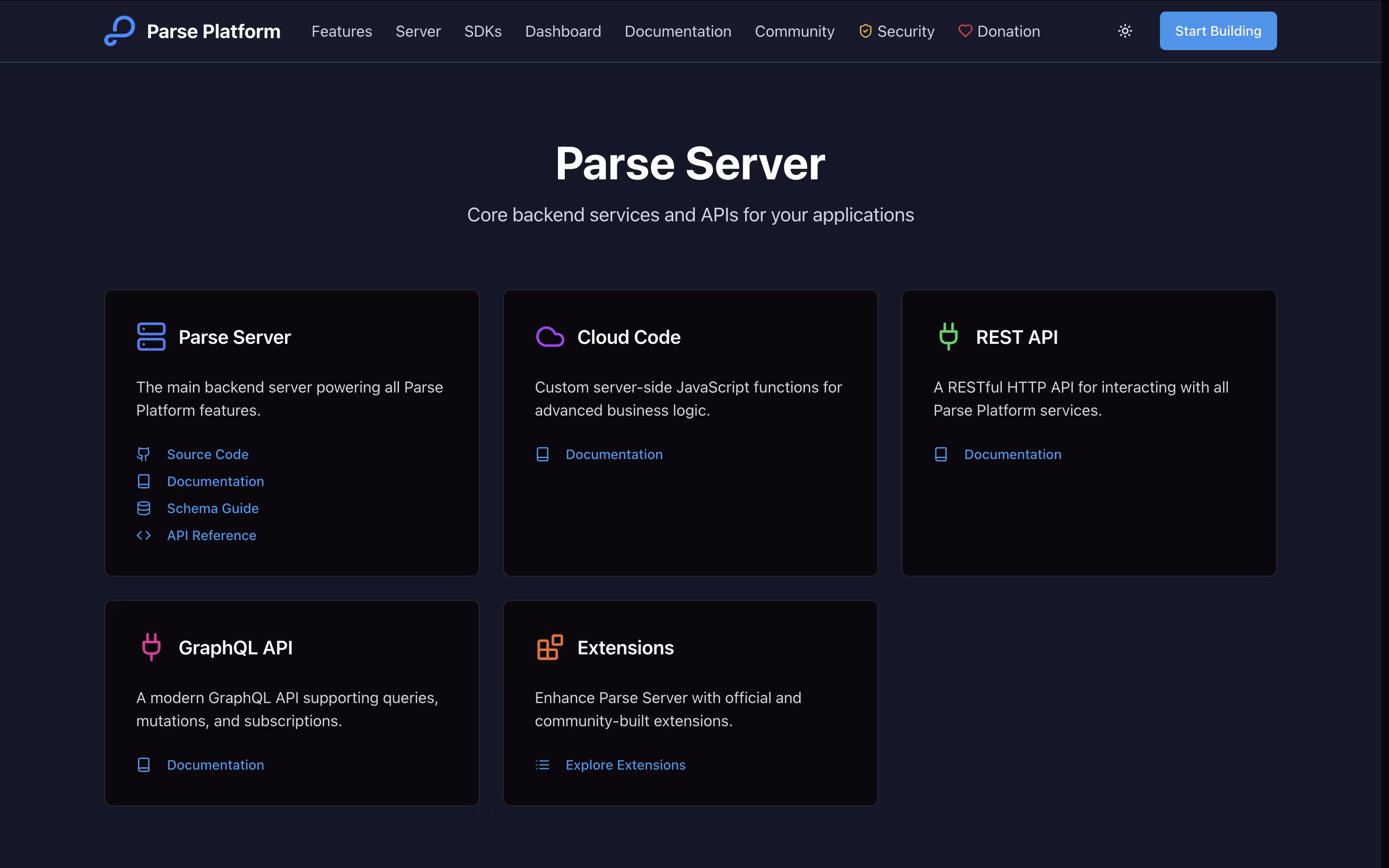The height and width of the screenshot is (868, 1389).
Task: Click the pink plug icon on GraphQL API
Action: [x=151, y=647]
